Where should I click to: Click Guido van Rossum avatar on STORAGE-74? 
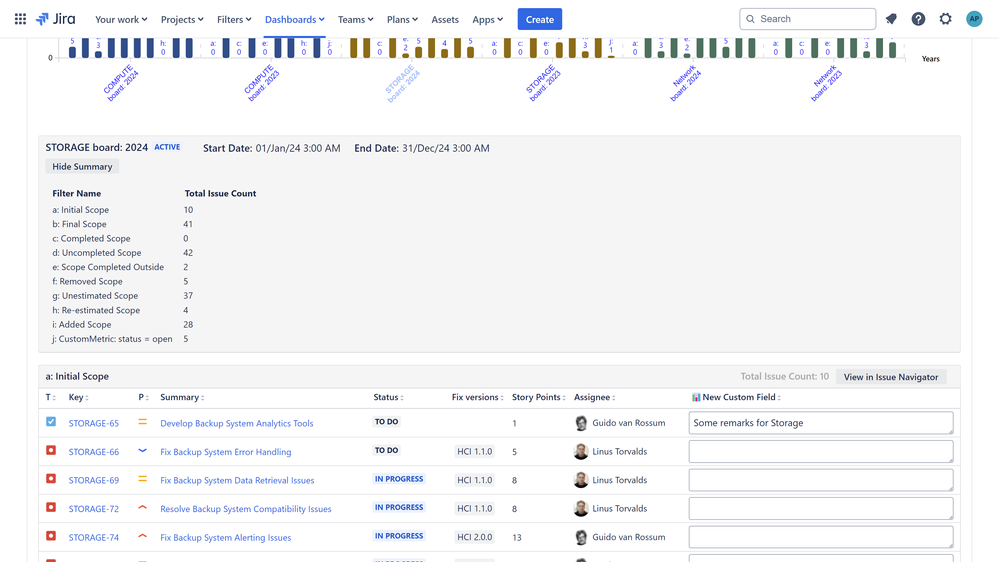581,537
